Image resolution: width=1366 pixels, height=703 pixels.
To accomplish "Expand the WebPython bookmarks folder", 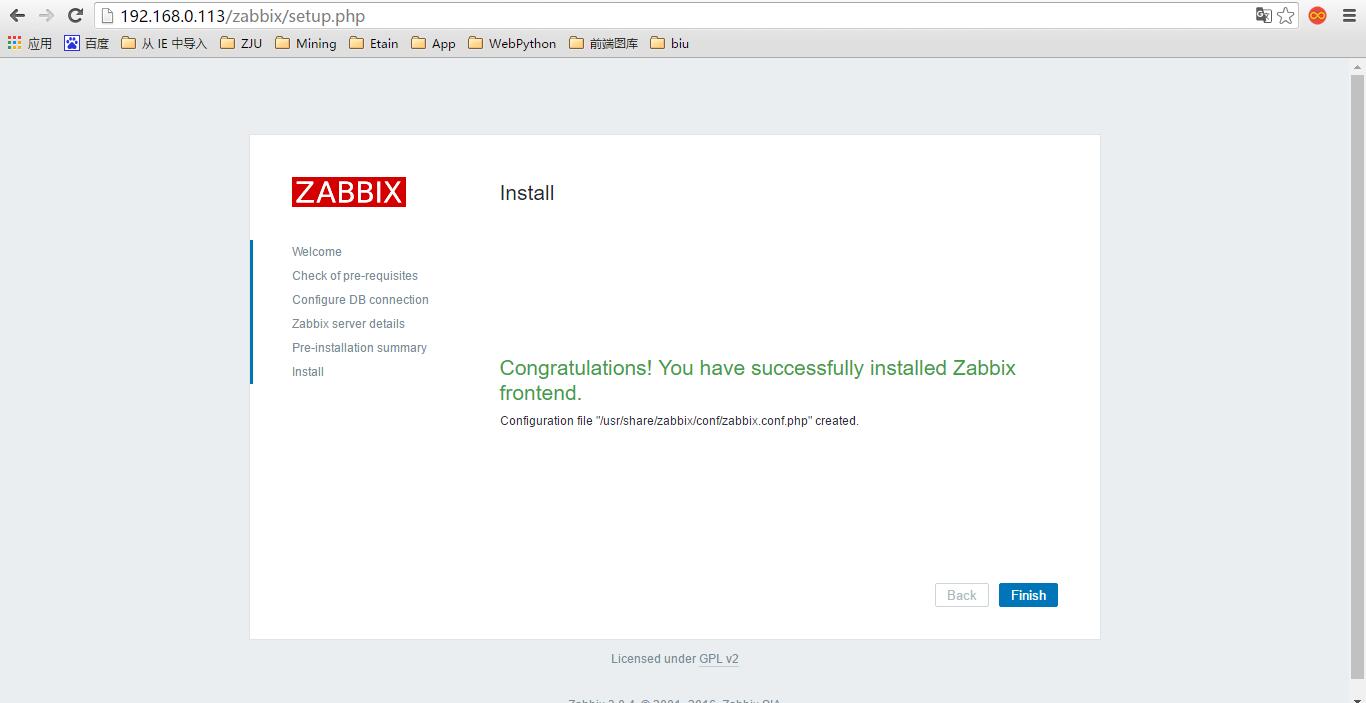I will tap(511, 43).
